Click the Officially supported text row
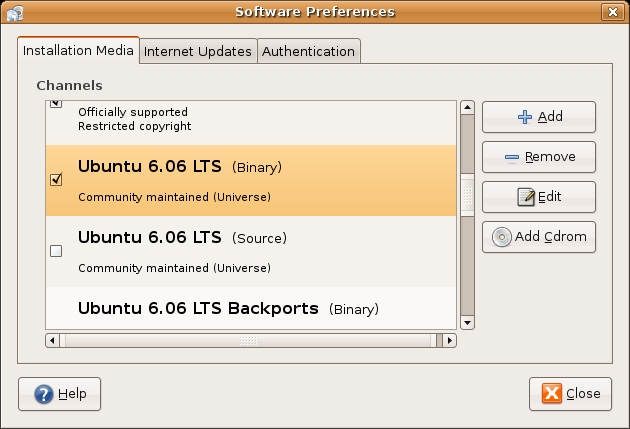The width and height of the screenshot is (630, 429). (x=133, y=112)
